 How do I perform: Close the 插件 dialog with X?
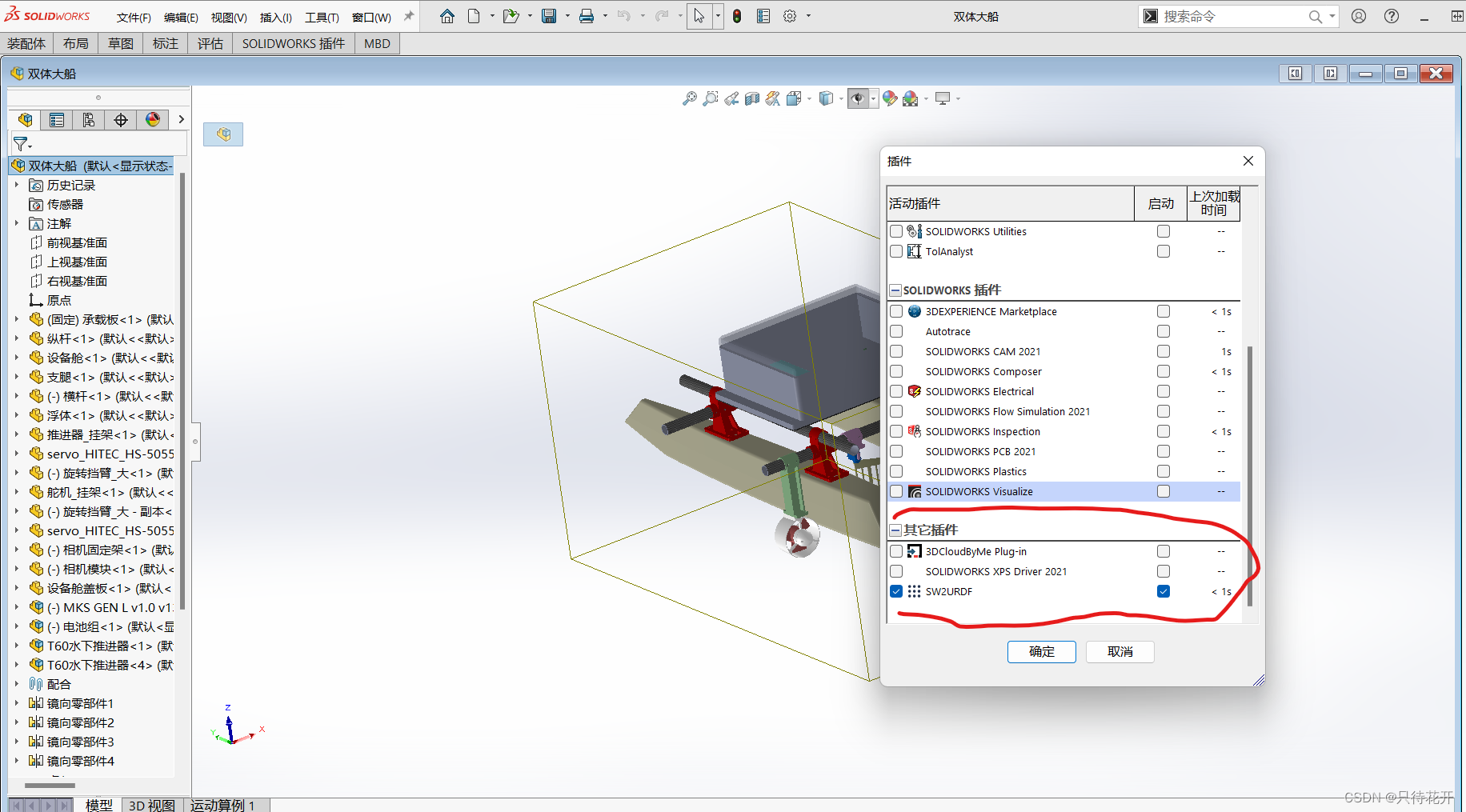[1248, 161]
